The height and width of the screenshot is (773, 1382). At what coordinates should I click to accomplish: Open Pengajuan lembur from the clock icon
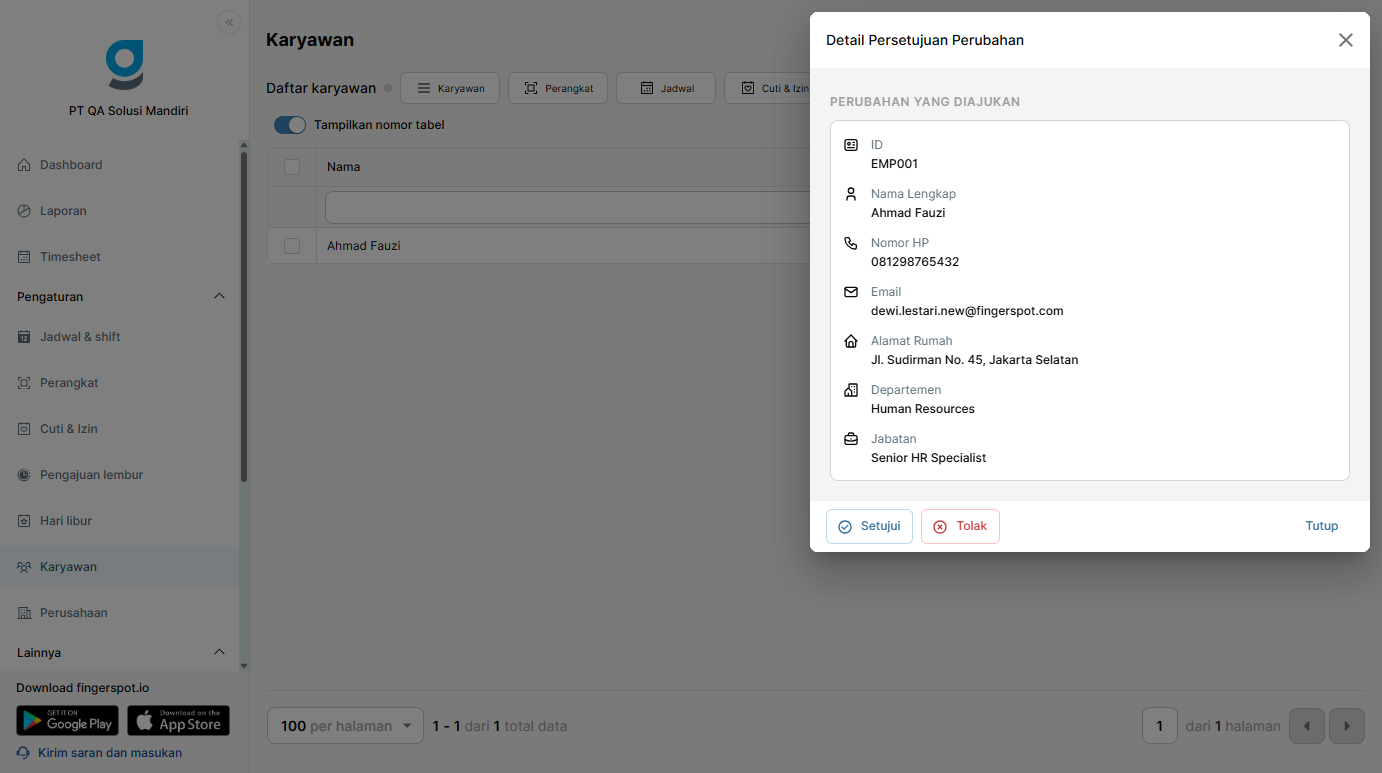[24, 475]
